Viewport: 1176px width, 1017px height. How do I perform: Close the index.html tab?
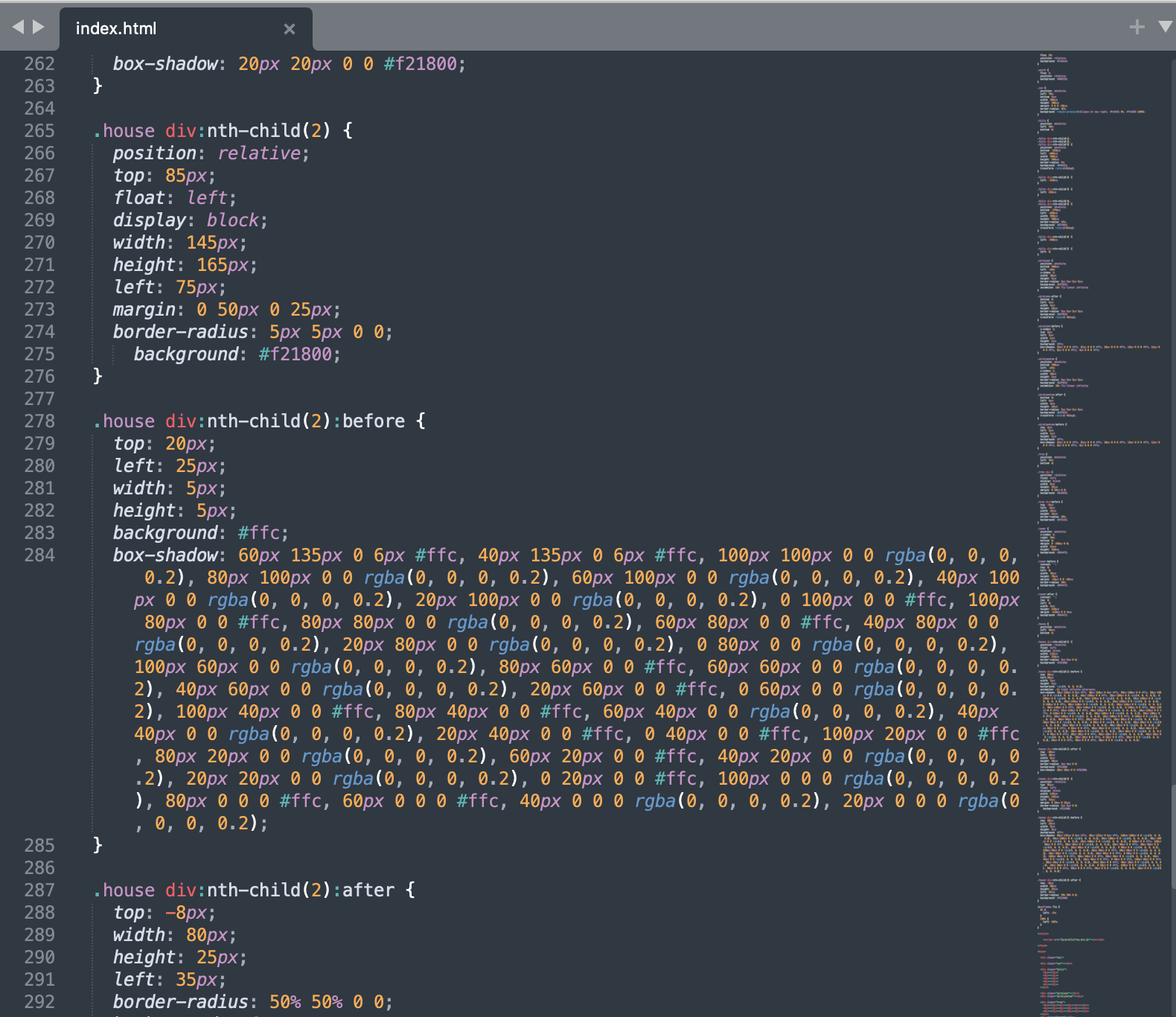290,29
